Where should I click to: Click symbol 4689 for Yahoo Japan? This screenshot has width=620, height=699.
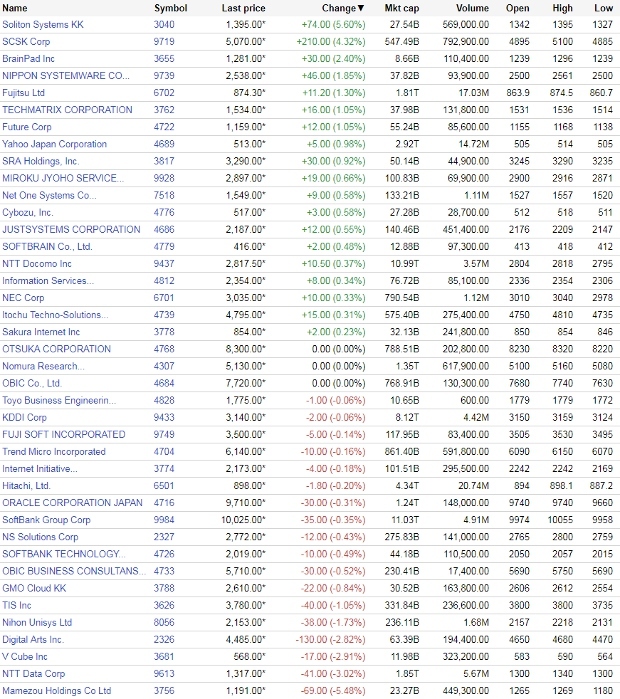tap(164, 144)
